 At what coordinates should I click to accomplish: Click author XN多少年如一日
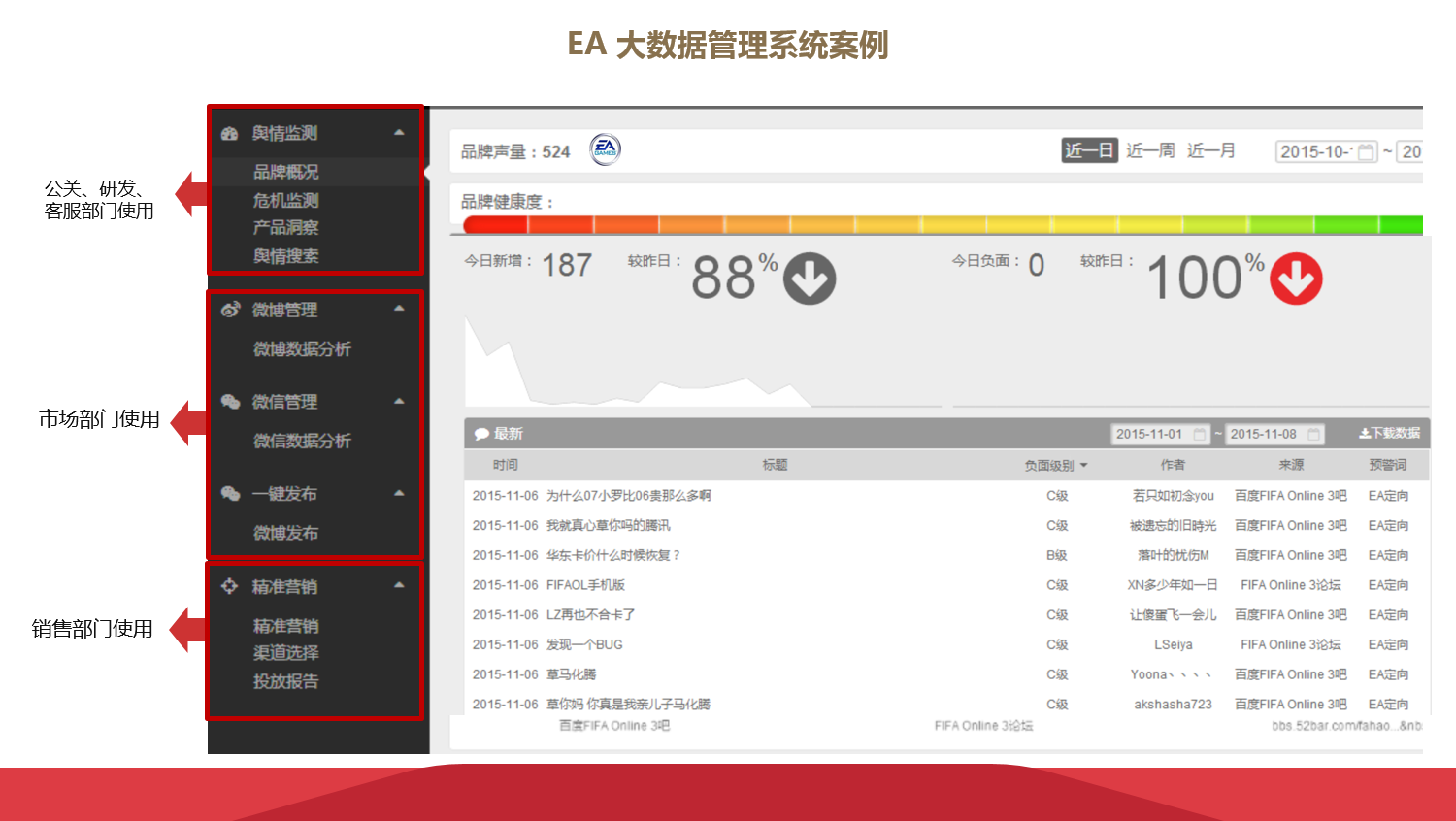(1173, 585)
